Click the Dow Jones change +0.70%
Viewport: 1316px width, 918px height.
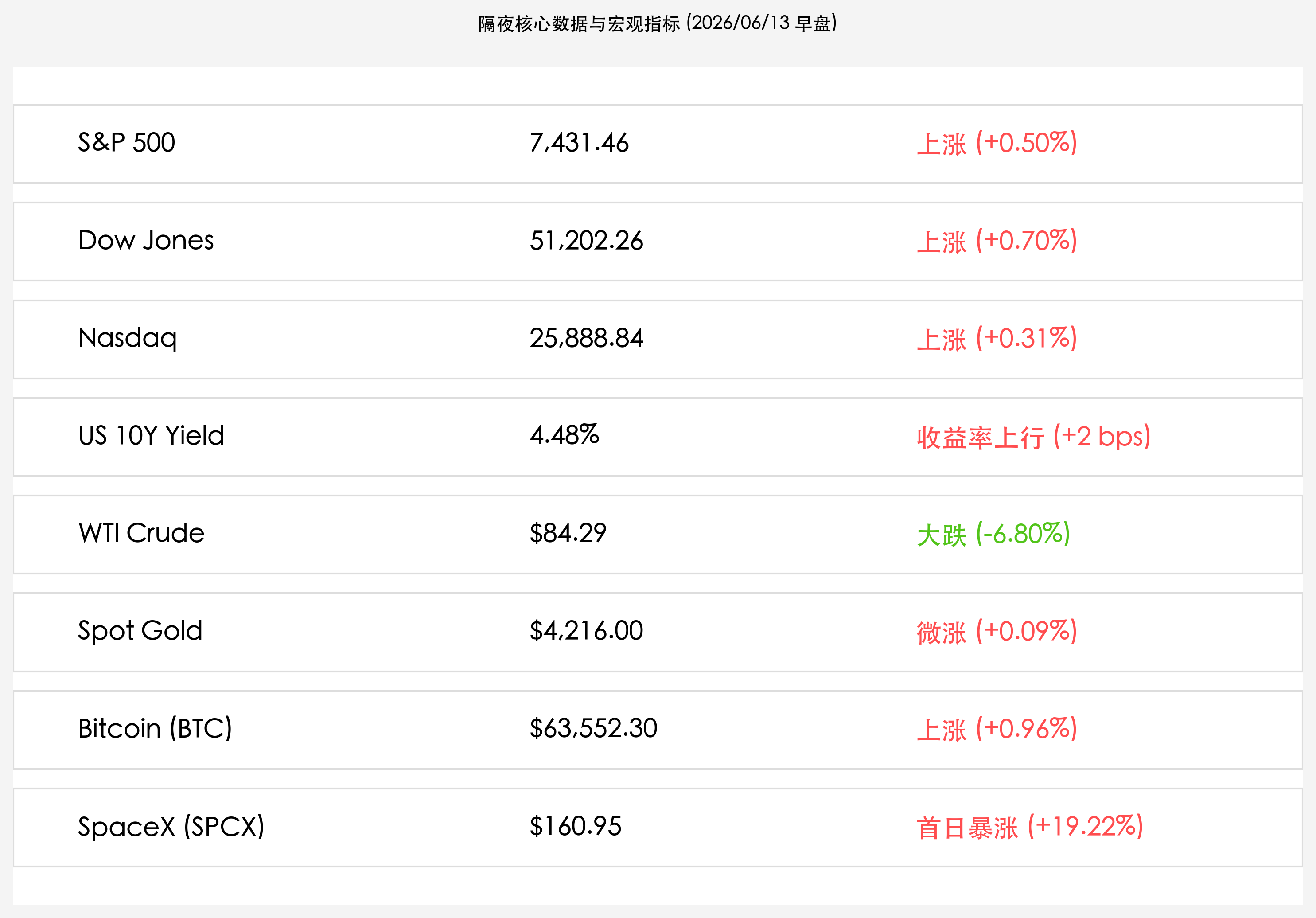pos(997,241)
